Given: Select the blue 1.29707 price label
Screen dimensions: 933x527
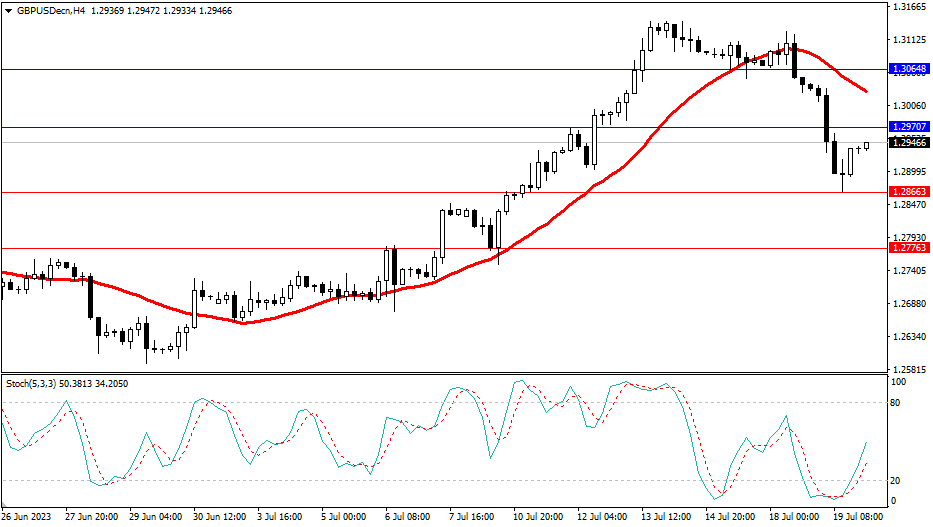Looking at the screenshot, I should click(x=909, y=128).
